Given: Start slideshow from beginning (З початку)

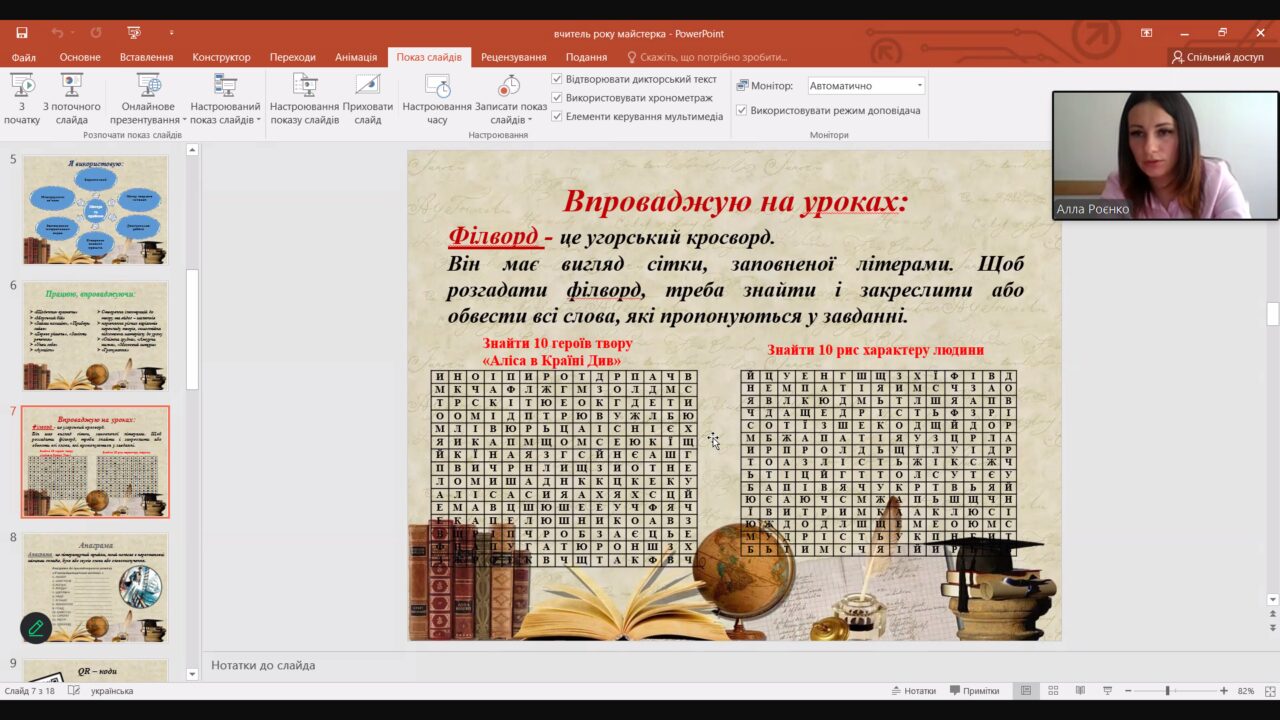Looking at the screenshot, I should click(x=22, y=99).
